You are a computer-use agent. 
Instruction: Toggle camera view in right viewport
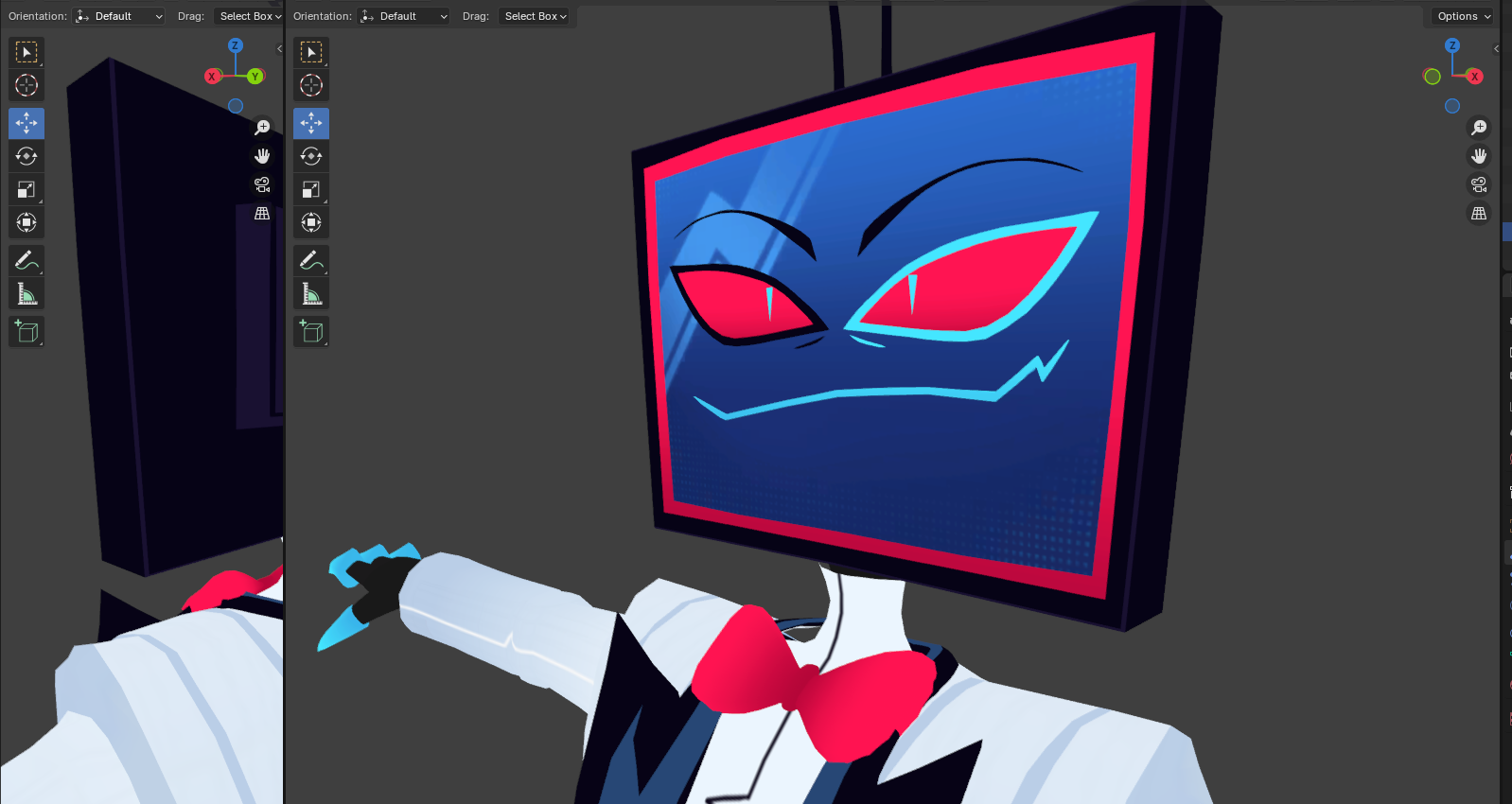click(x=1479, y=184)
